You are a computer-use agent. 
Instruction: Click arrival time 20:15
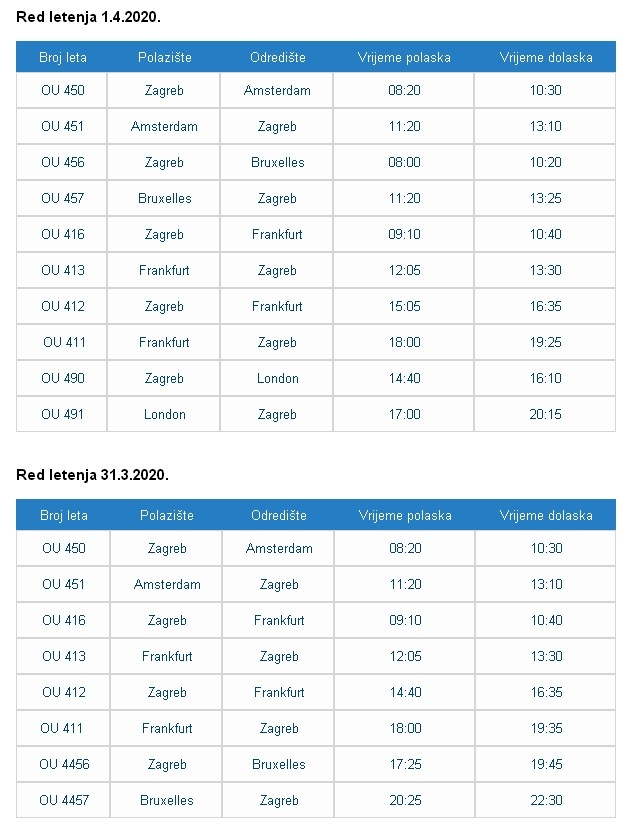546,414
